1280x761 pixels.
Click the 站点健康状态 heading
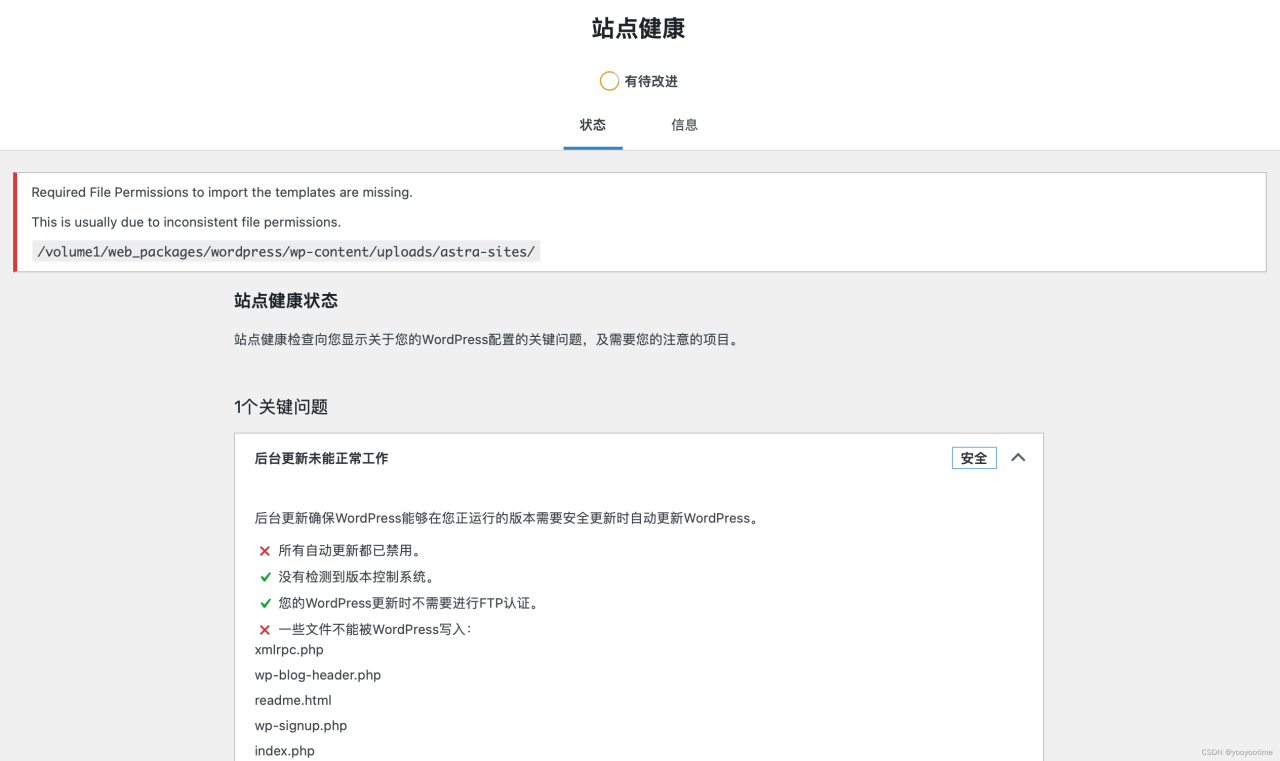coord(284,300)
